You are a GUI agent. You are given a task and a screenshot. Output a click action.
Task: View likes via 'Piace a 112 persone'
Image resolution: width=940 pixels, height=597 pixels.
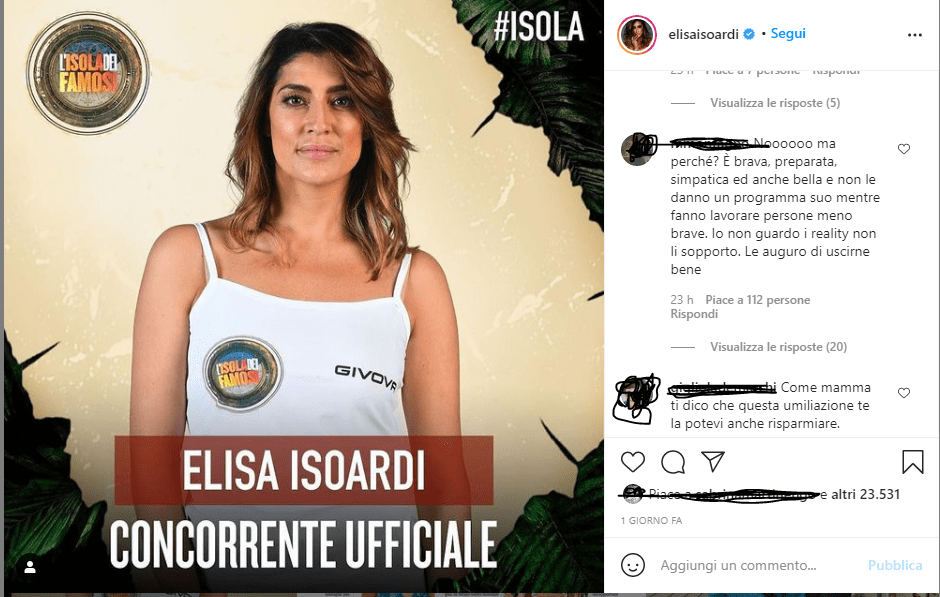(757, 300)
